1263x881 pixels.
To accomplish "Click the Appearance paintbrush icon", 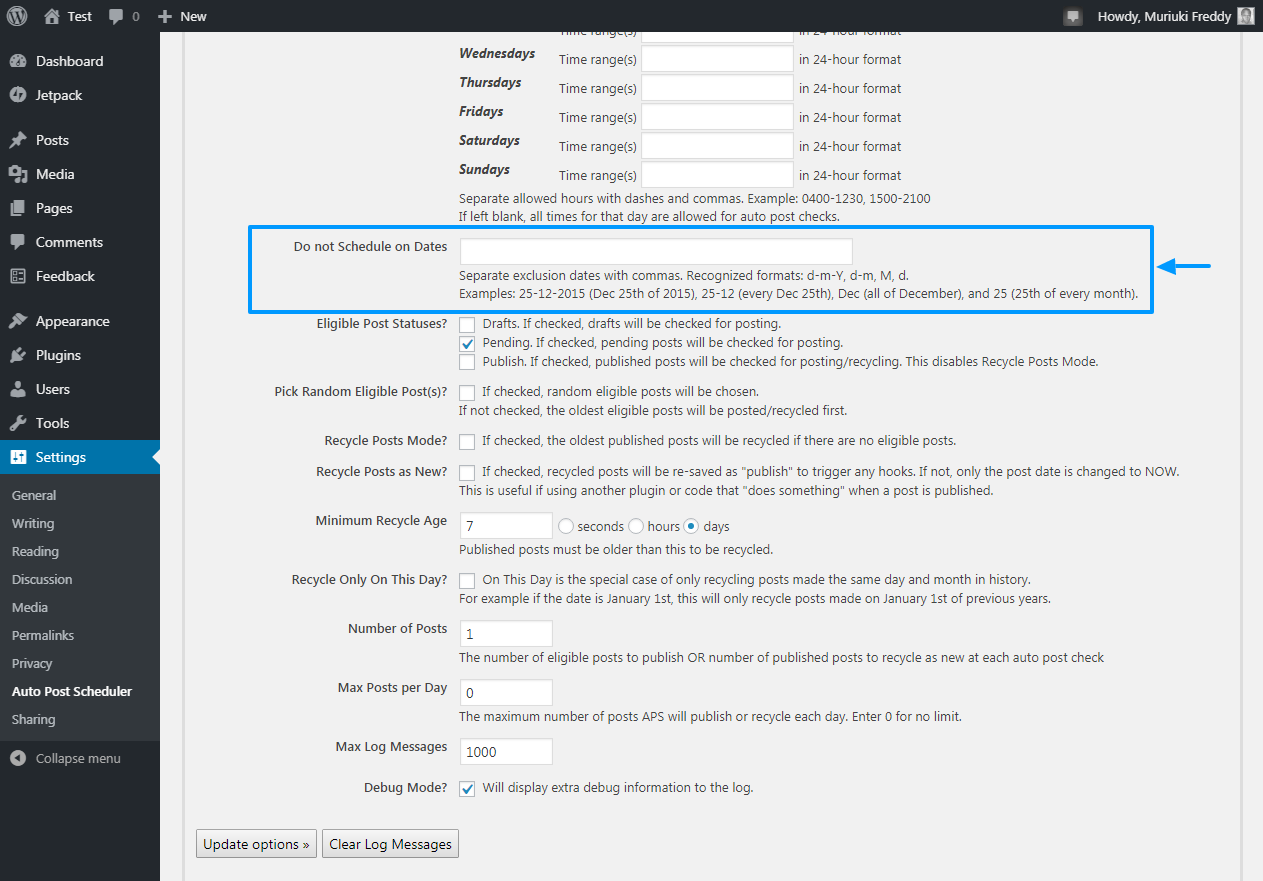I will (x=18, y=321).
